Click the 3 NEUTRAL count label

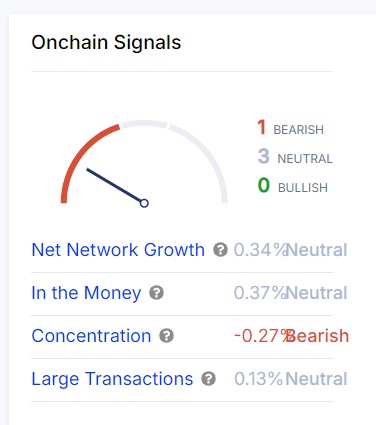(x=295, y=157)
